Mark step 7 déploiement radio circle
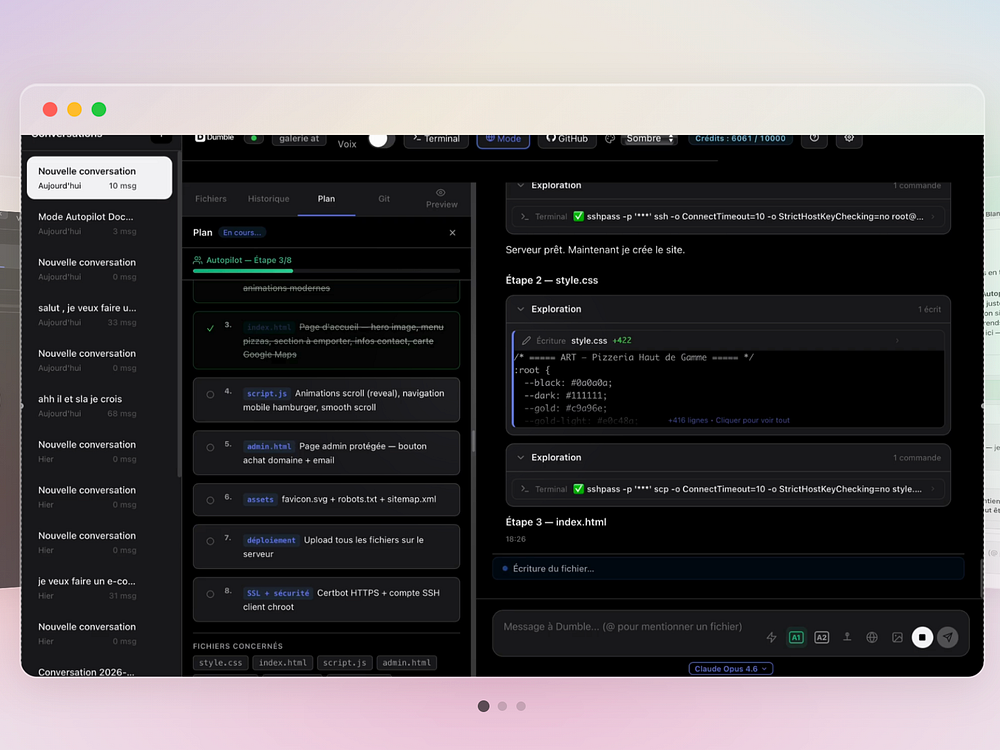 pyautogui.click(x=210, y=541)
